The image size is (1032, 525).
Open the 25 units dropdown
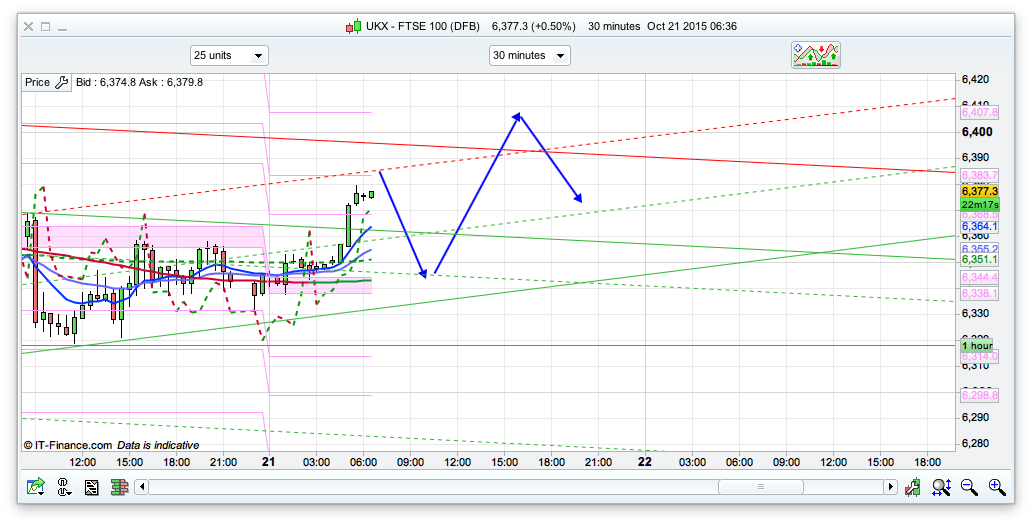[x=228, y=56]
